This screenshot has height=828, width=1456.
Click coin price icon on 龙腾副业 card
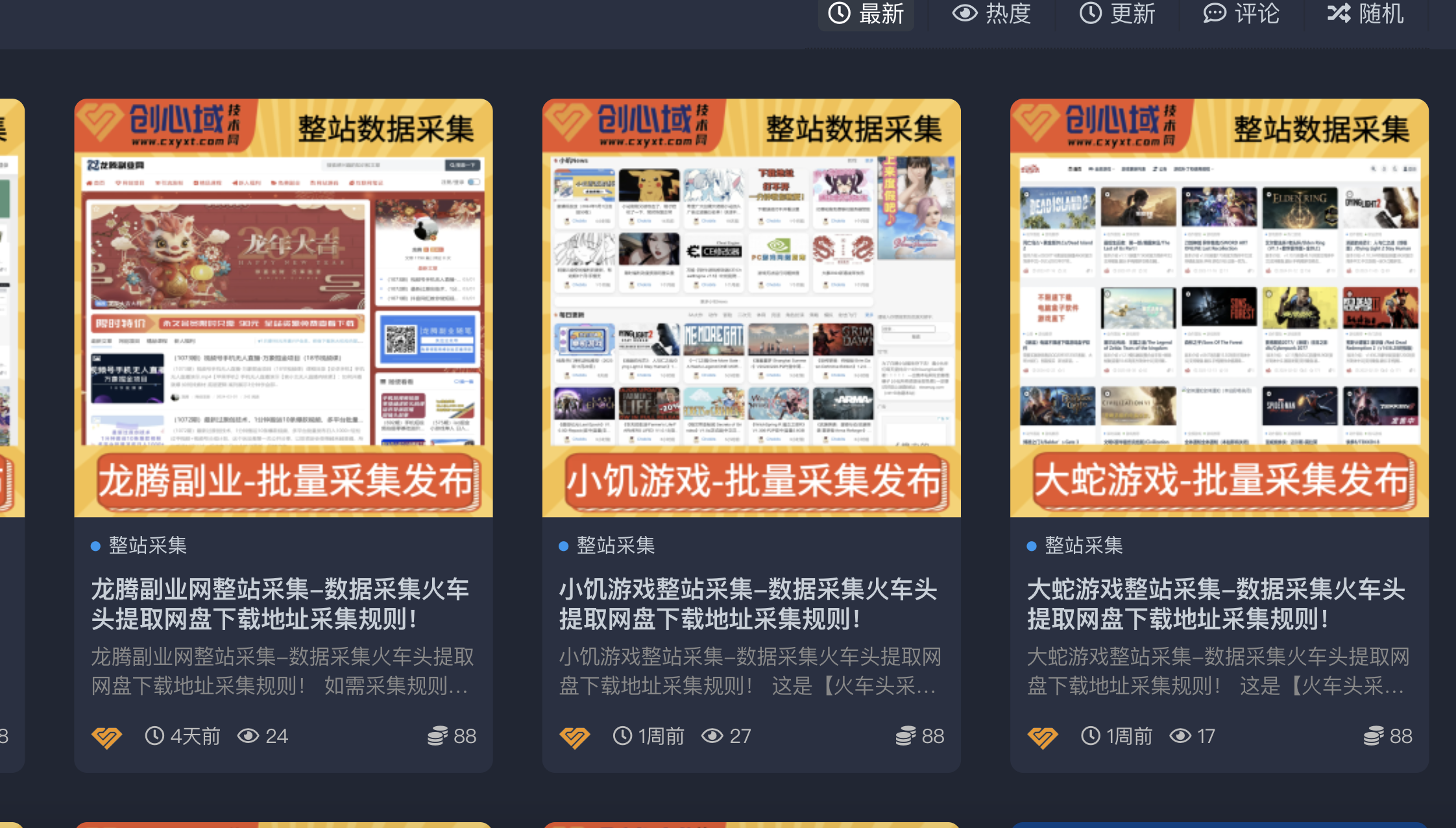point(437,736)
